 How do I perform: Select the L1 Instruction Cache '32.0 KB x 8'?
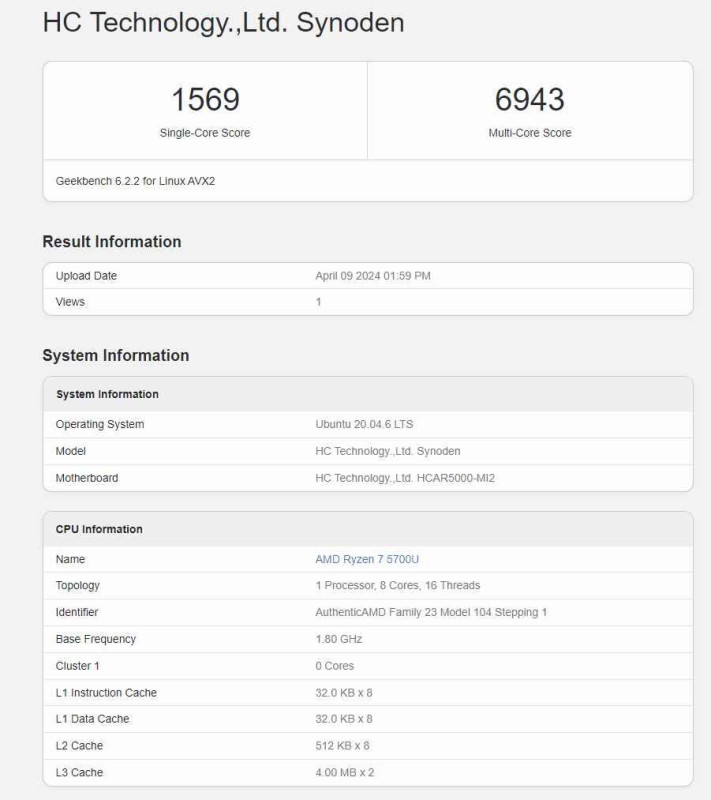click(344, 693)
